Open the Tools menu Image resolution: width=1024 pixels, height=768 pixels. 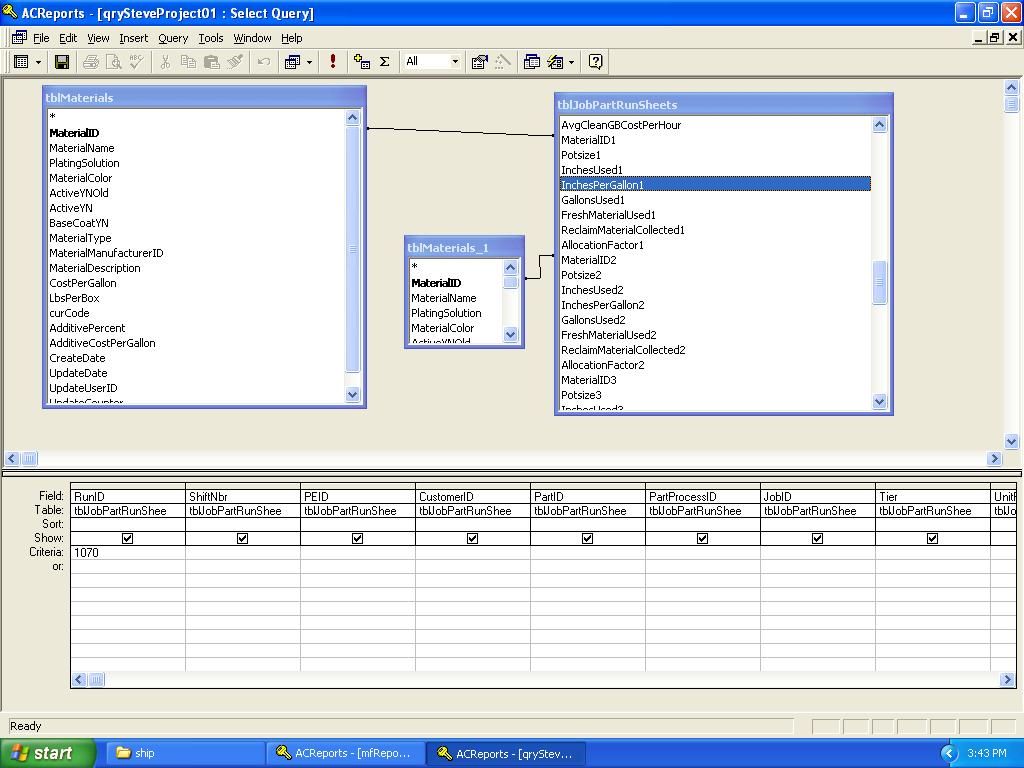[x=210, y=38]
